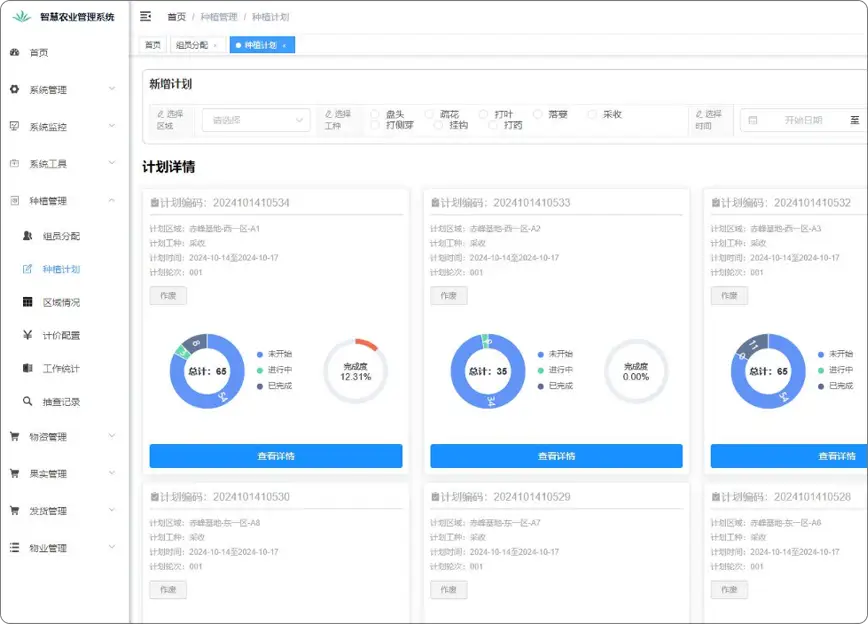Viewport: 868px width, 624px height.
Task: Open details with first card's 查看详情 button
Action: coord(277,456)
